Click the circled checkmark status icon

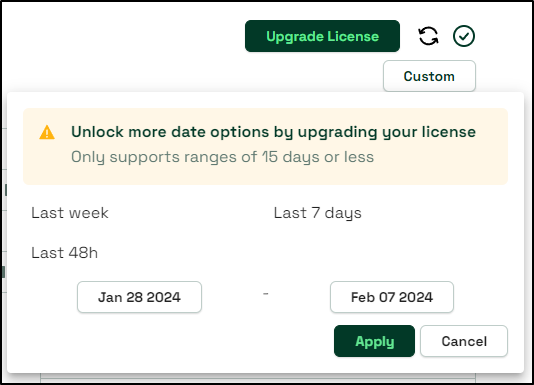pyautogui.click(x=464, y=36)
